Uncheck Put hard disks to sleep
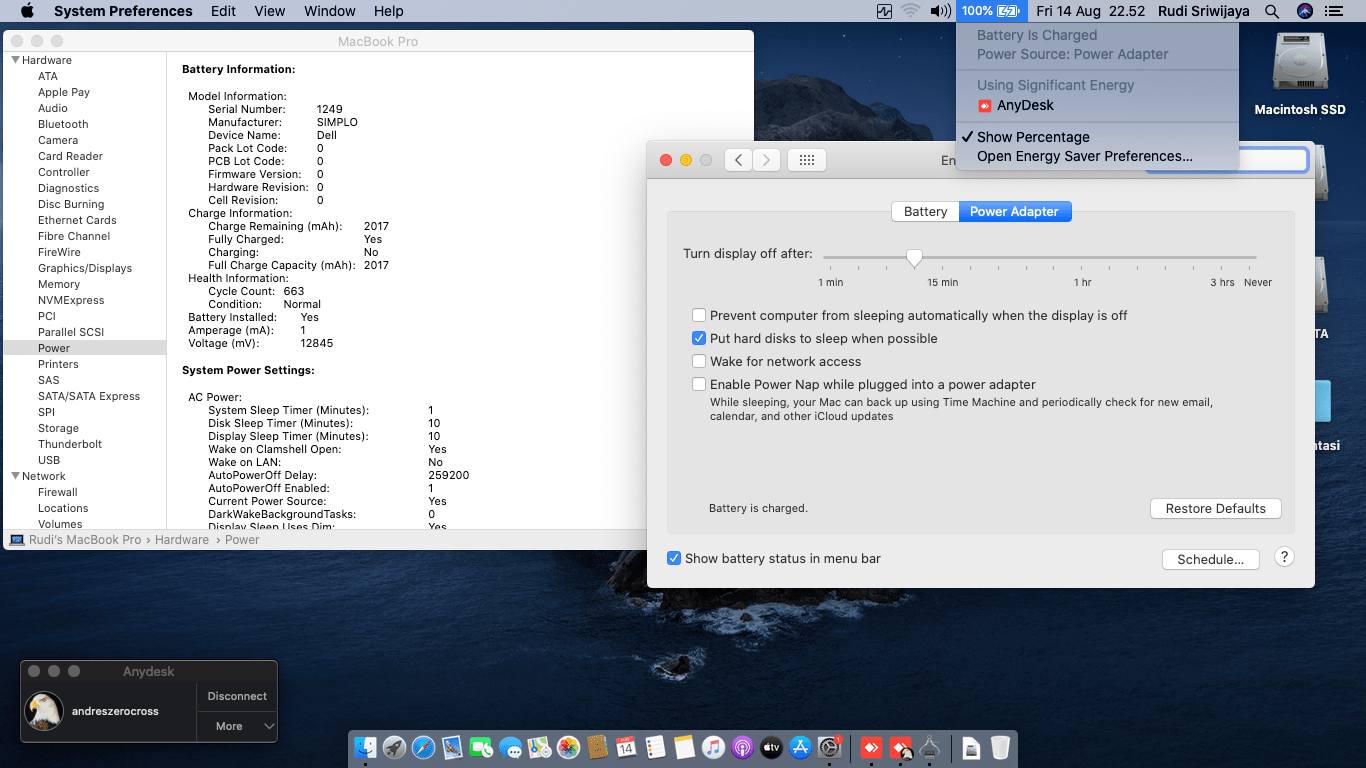 click(700, 338)
